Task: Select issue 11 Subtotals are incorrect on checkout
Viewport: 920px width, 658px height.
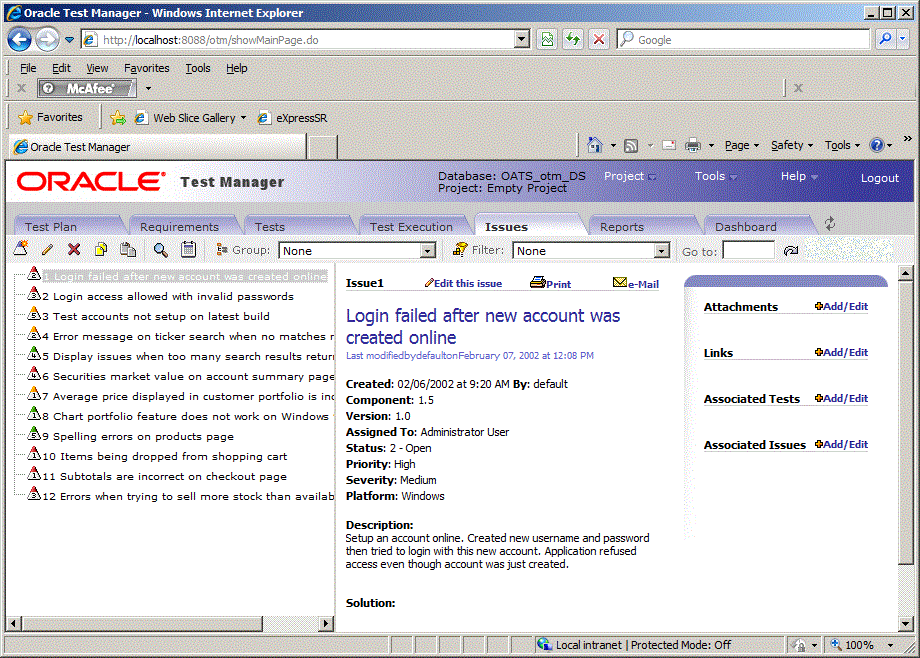Action: [x=165, y=476]
